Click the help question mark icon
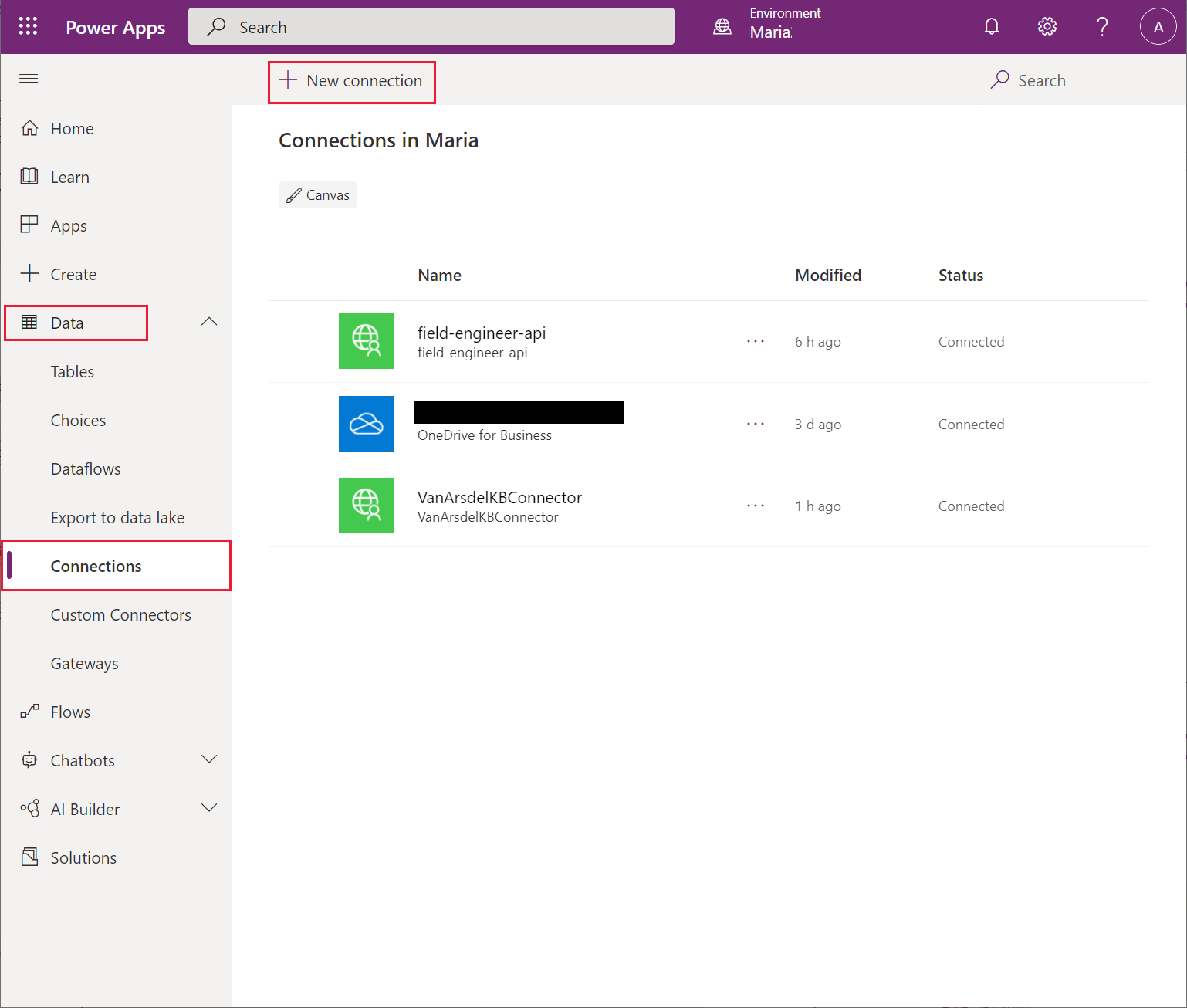This screenshot has height=1008, width=1187. (x=1102, y=25)
